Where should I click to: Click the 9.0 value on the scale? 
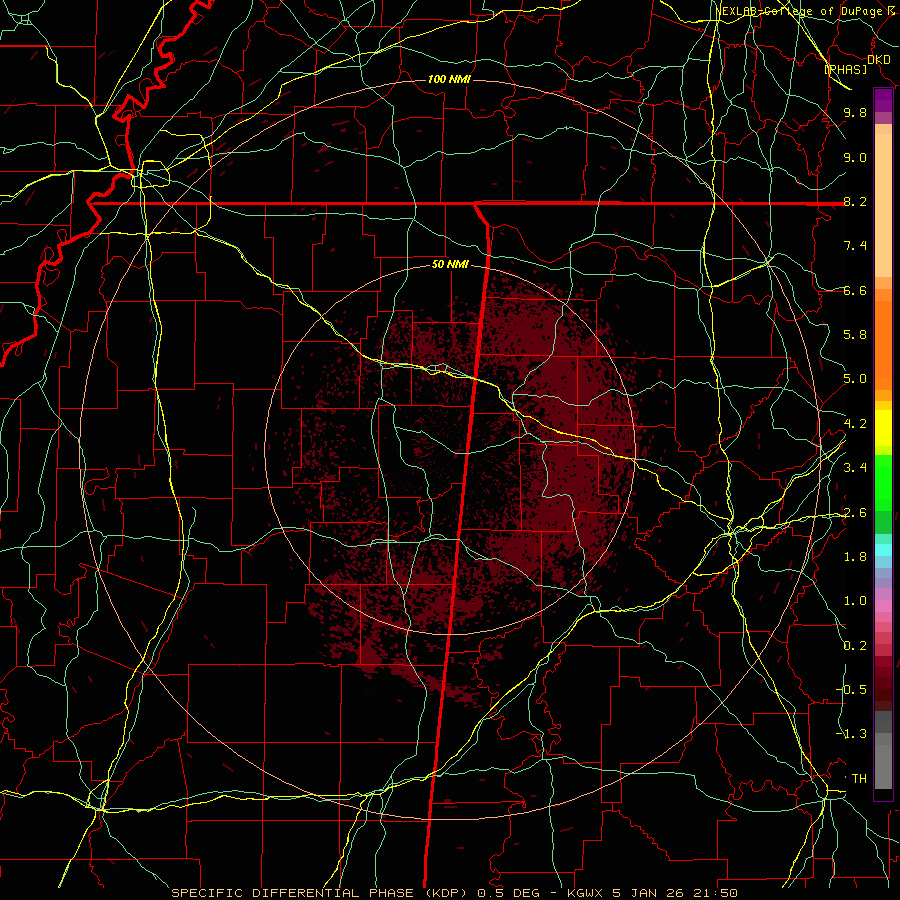pyautogui.click(x=855, y=158)
